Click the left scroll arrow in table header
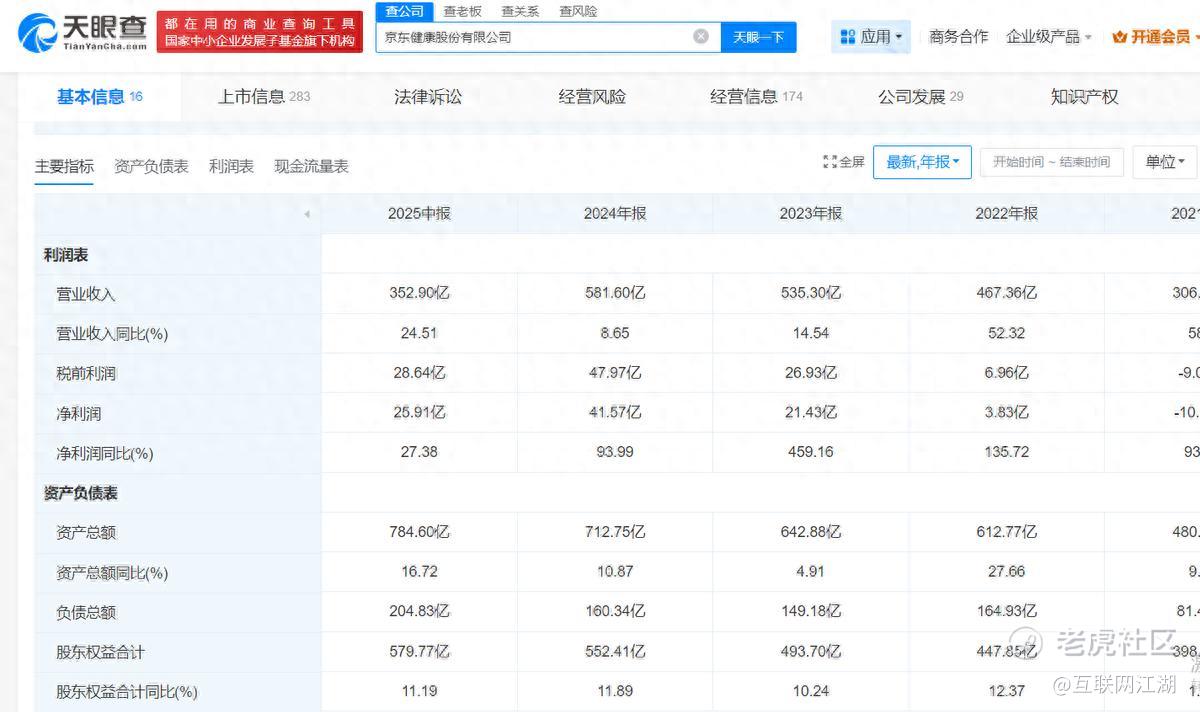The width and height of the screenshot is (1200, 712). (306, 214)
